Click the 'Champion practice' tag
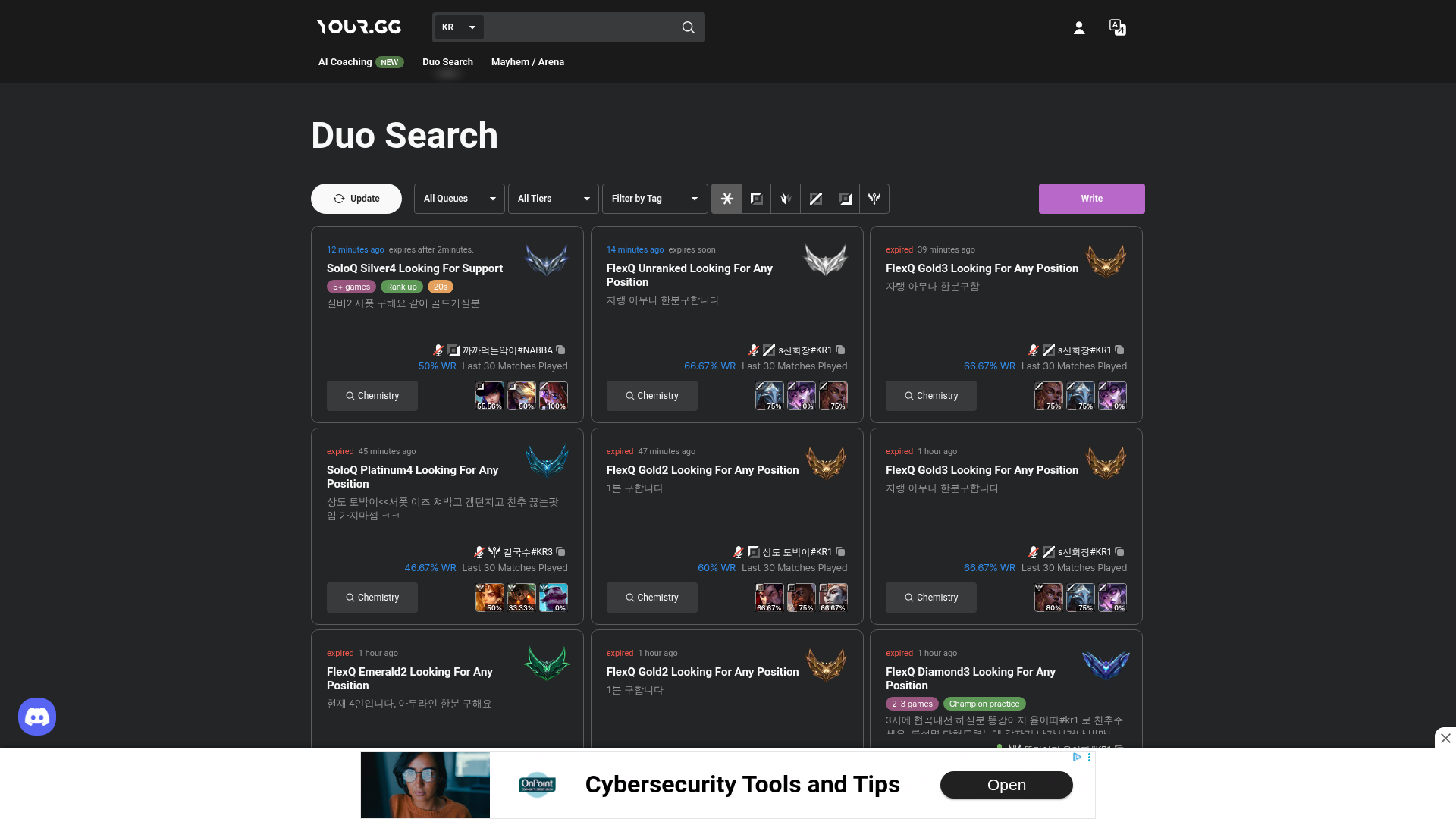 coord(984,704)
